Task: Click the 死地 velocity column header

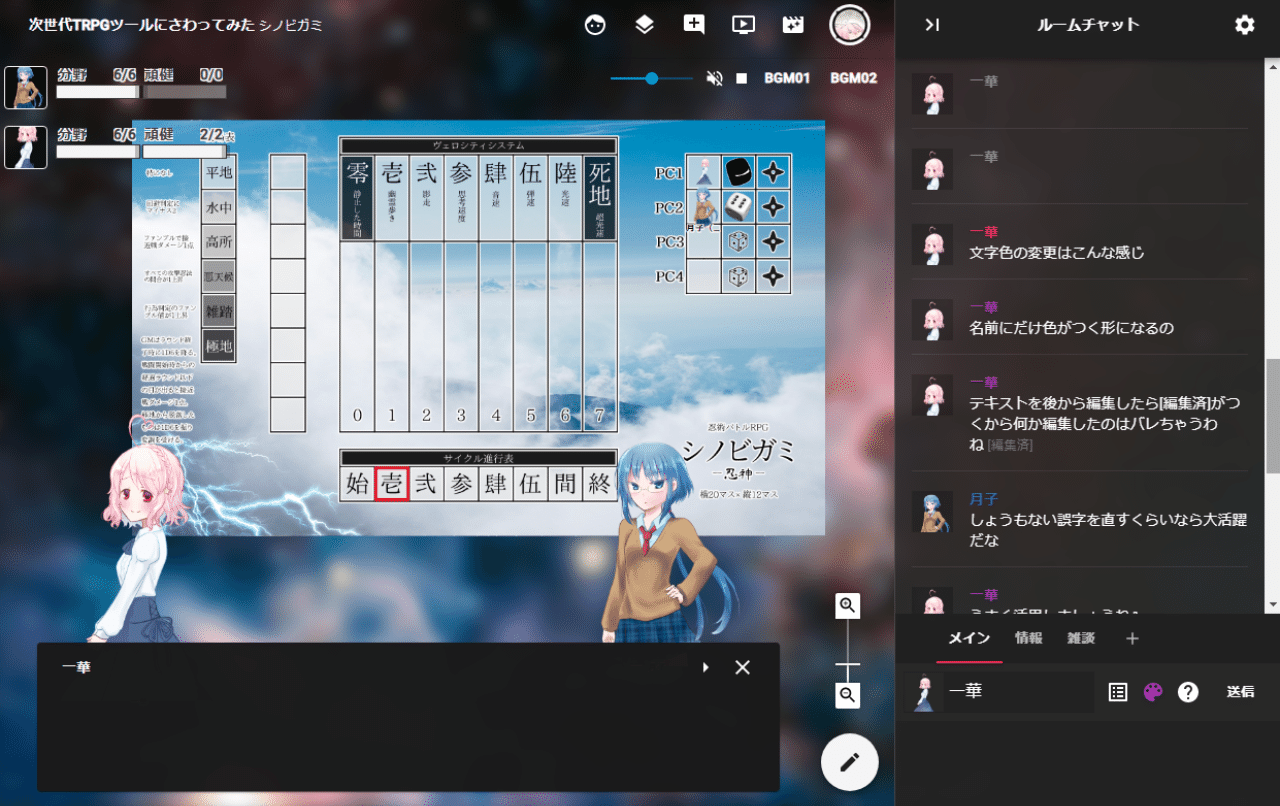Action: [600, 197]
